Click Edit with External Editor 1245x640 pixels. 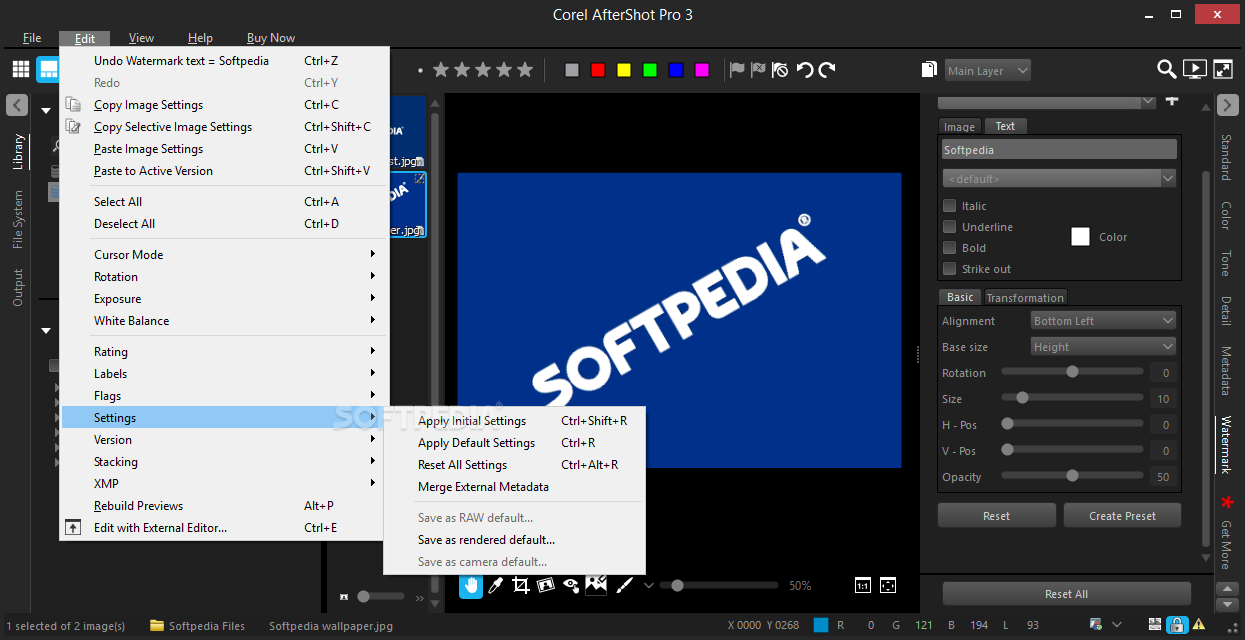coord(222,528)
